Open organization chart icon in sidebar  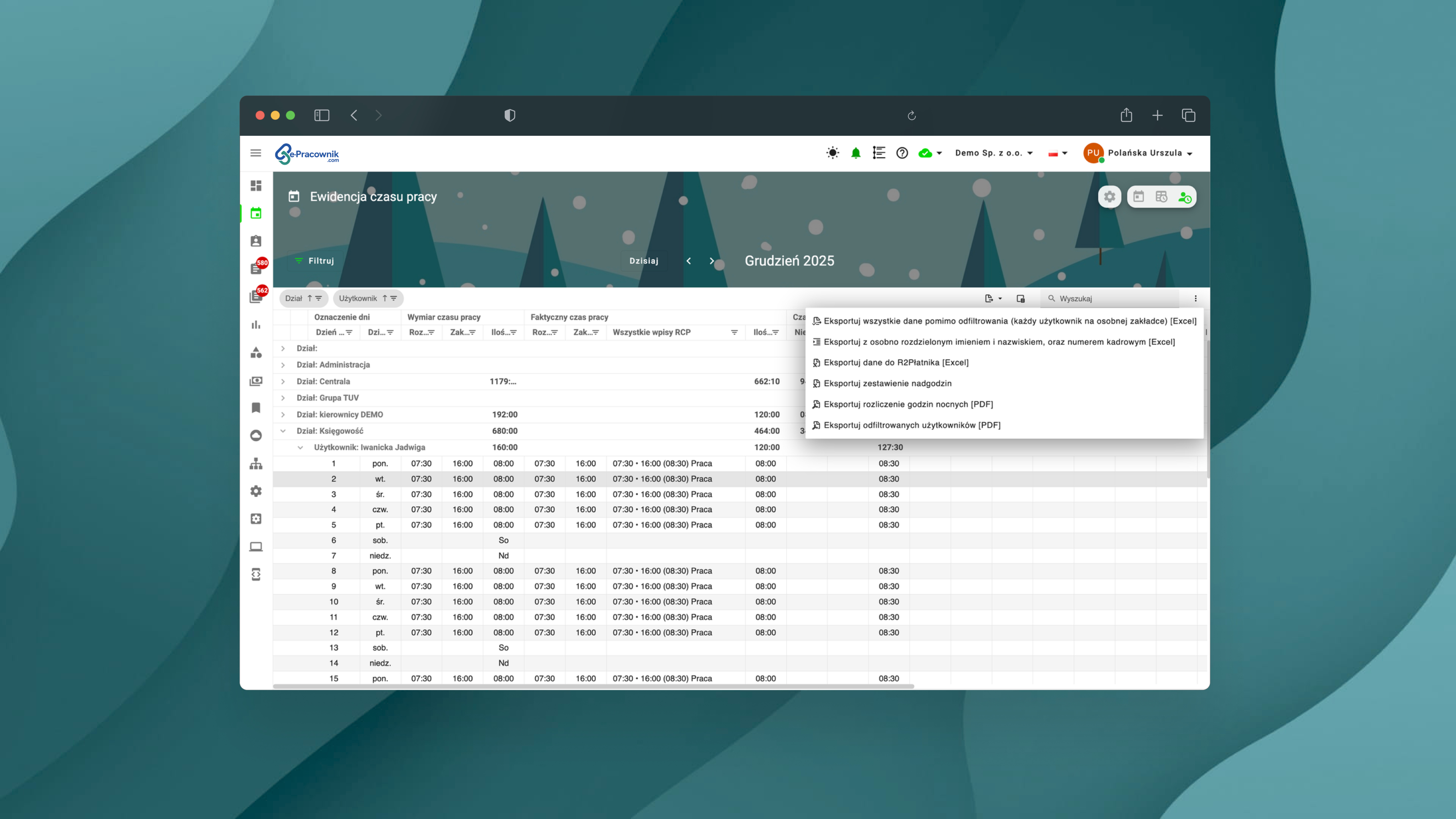pos(256,464)
